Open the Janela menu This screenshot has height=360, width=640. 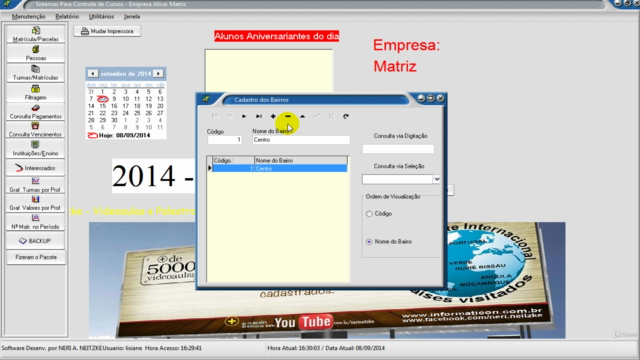[x=132, y=17]
